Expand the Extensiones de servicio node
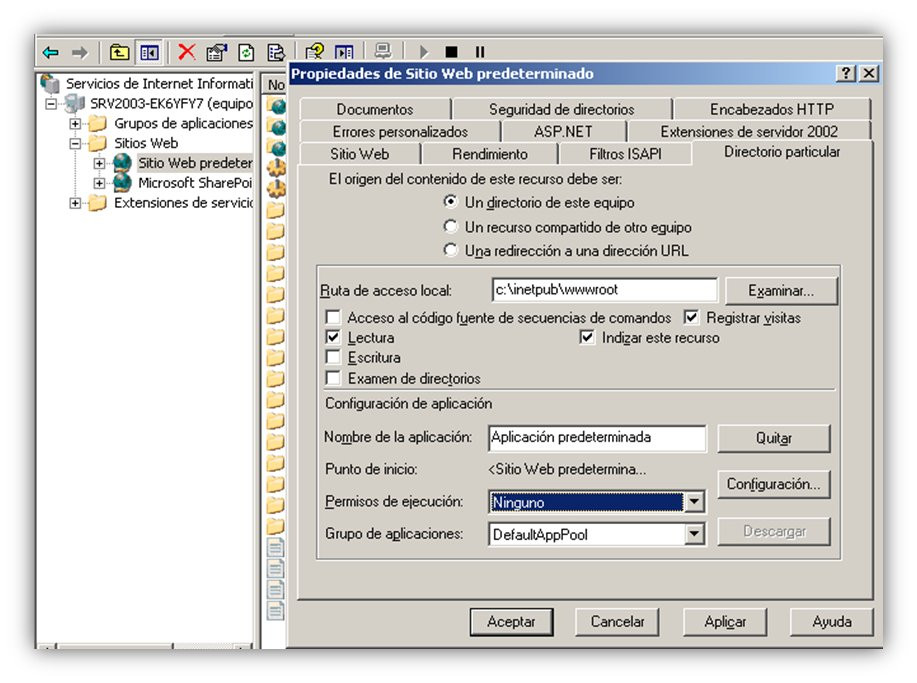Viewport: 917px width, 683px height. point(75,203)
